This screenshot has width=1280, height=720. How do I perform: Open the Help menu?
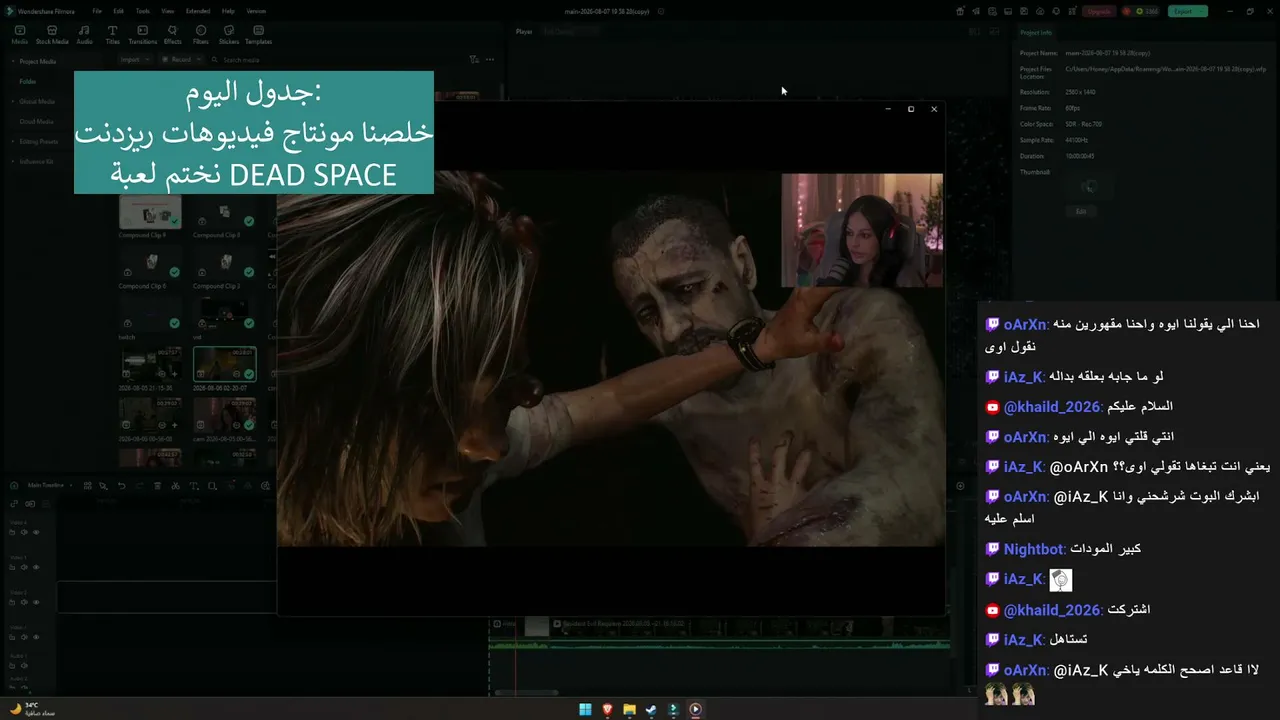point(228,11)
